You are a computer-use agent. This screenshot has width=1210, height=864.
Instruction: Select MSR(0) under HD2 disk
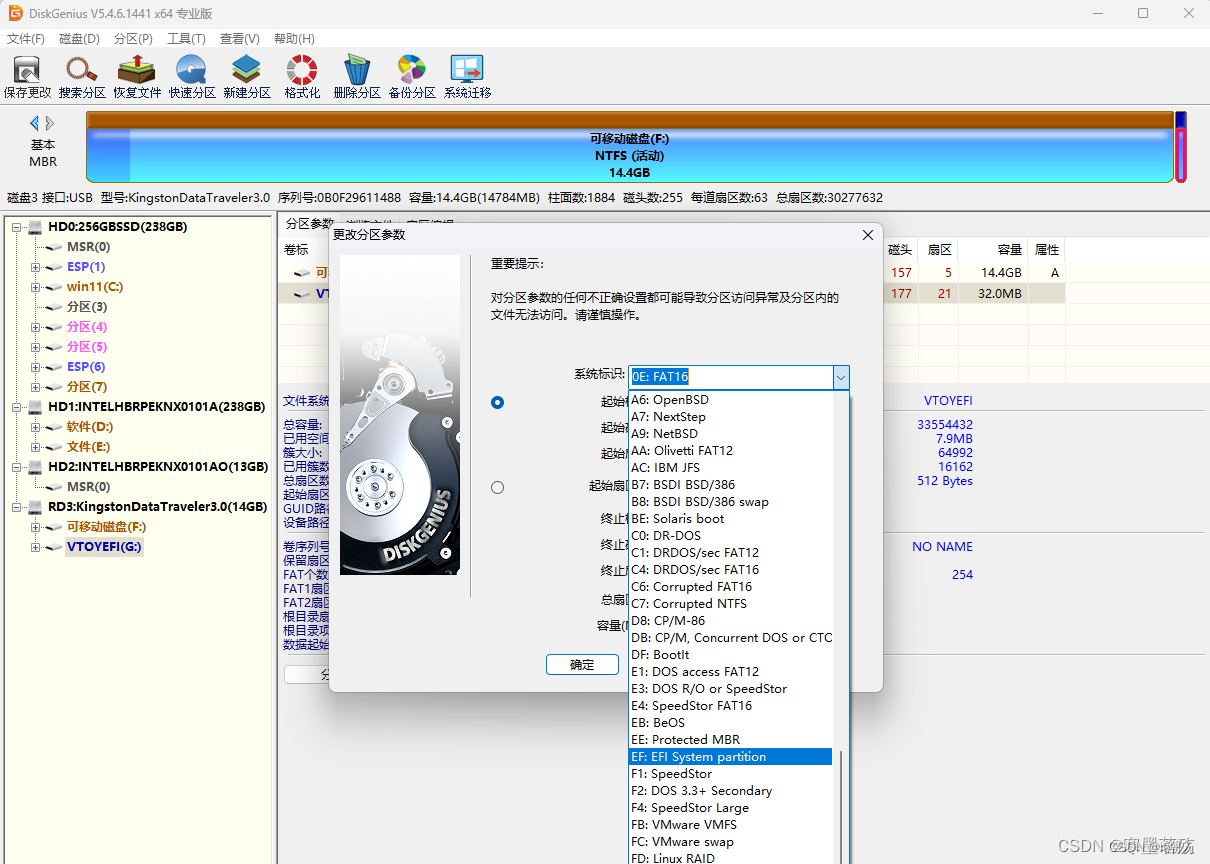[x=88, y=487]
